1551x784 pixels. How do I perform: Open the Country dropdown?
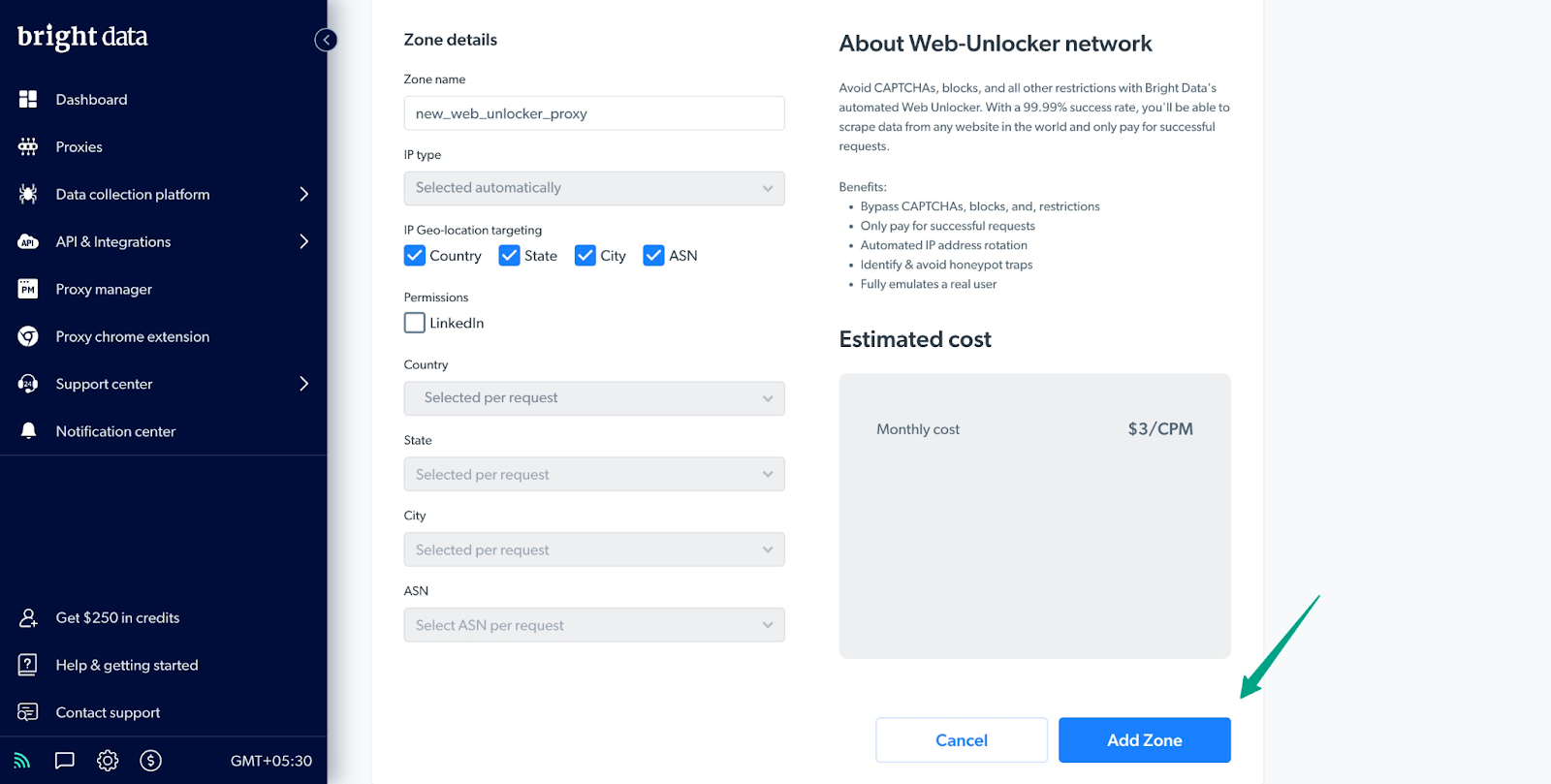593,398
